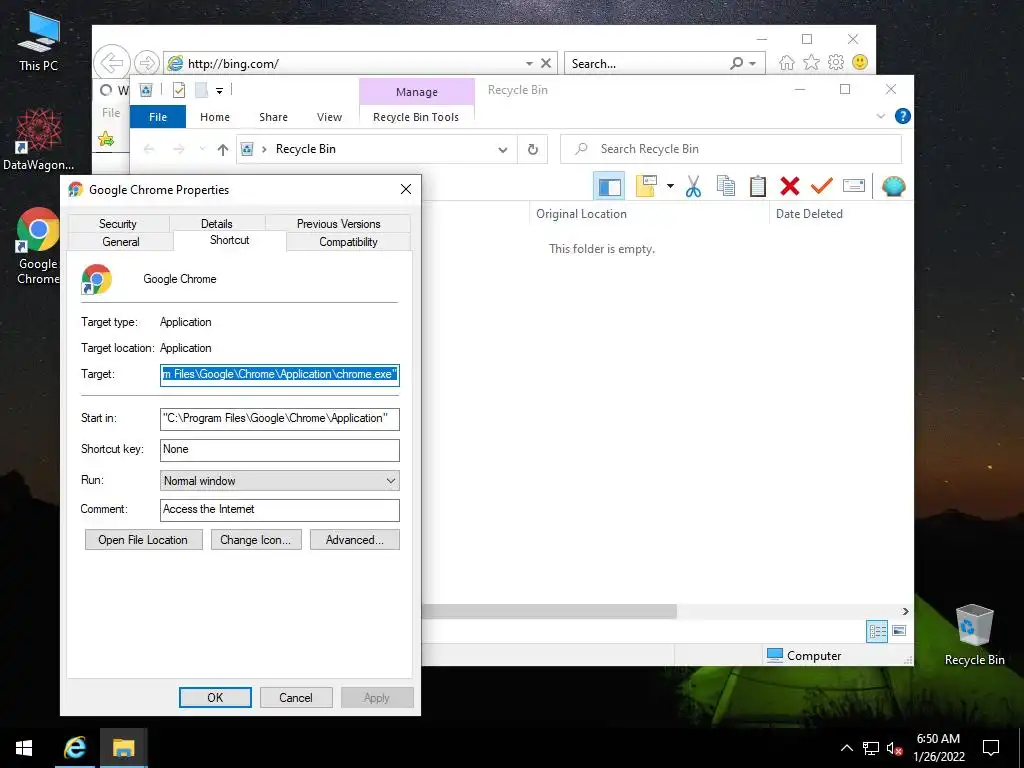Click the Properties checkmark in quick access toolbar
Viewport: 1024px width, 768px height.
pos(178,90)
